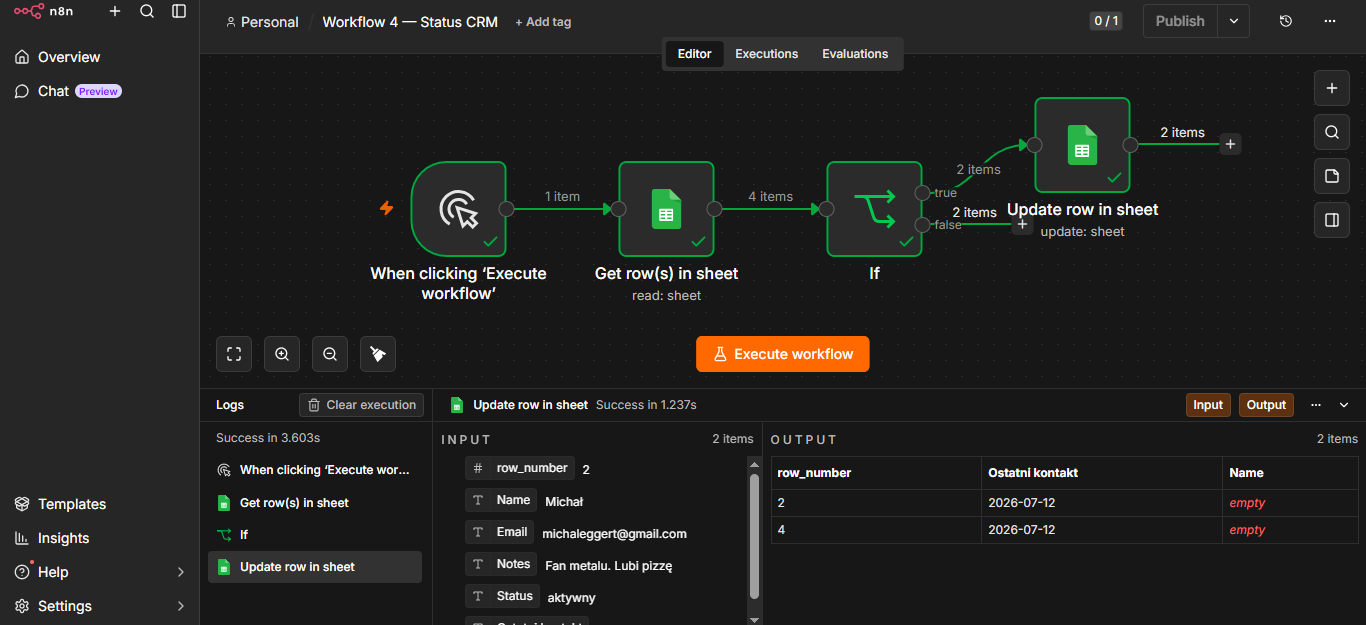Click email value michaleggert@gmail.com
This screenshot has height=625, width=1366.
tap(614, 534)
